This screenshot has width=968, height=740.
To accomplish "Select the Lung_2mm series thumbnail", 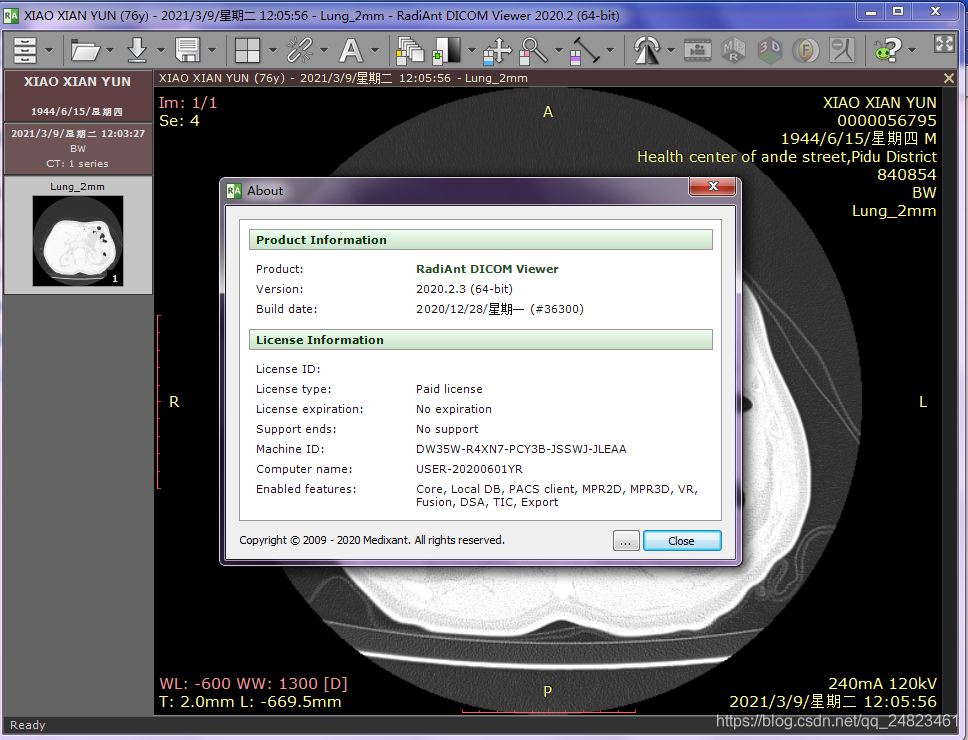I will point(78,235).
